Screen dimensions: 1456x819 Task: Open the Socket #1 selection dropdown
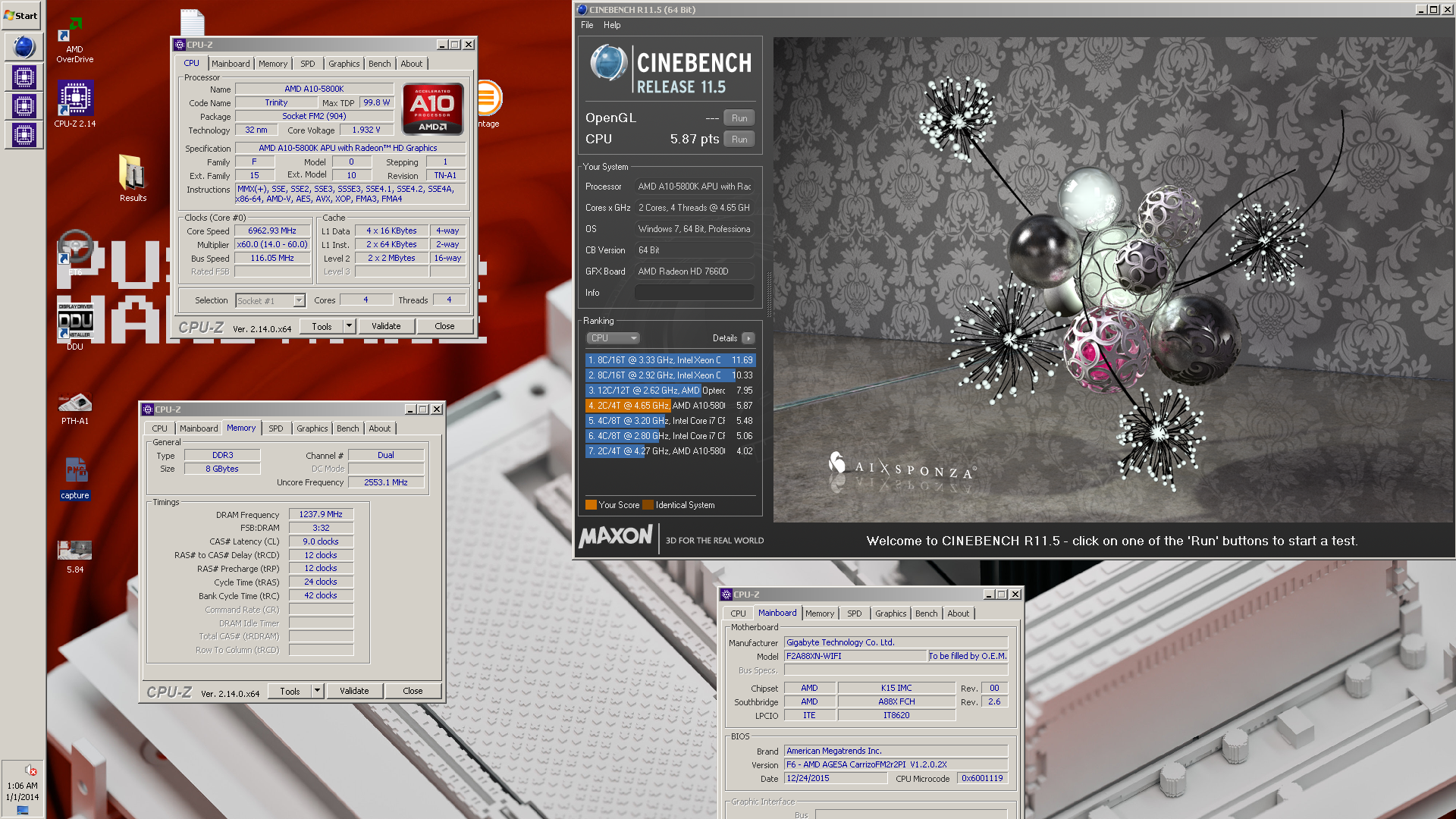pos(270,301)
